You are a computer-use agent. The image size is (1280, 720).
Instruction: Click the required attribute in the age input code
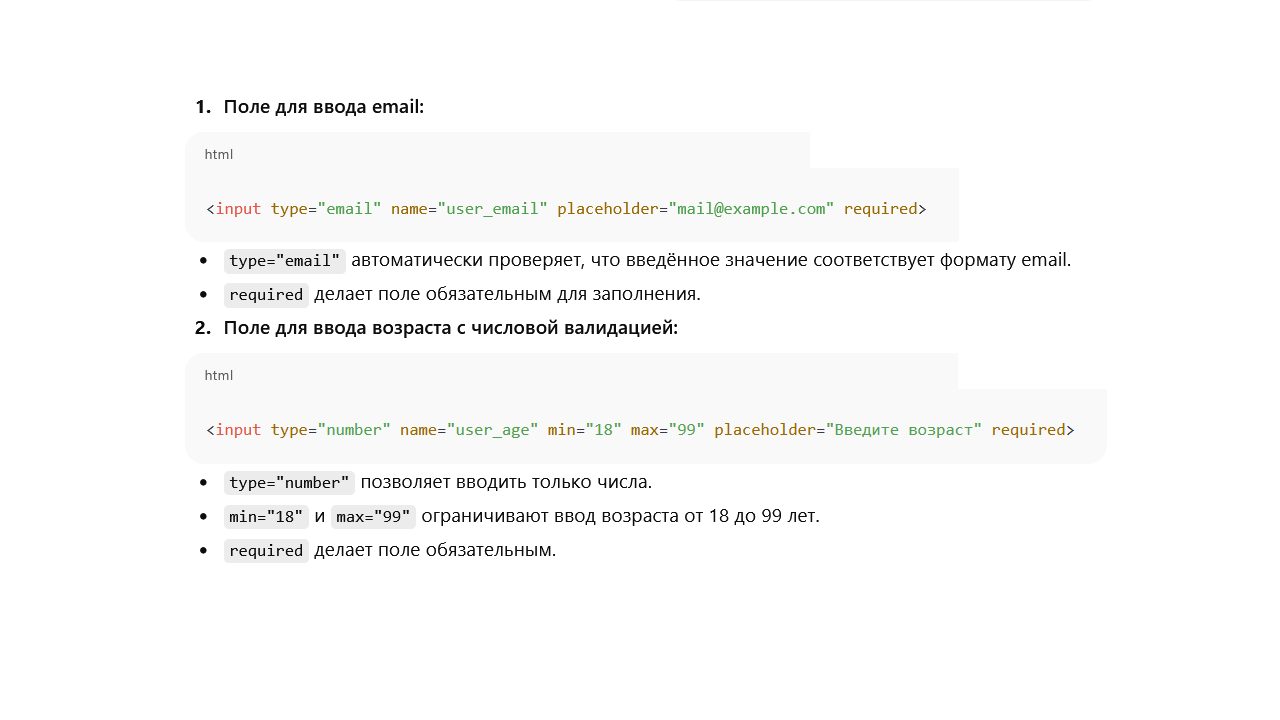(x=1028, y=430)
